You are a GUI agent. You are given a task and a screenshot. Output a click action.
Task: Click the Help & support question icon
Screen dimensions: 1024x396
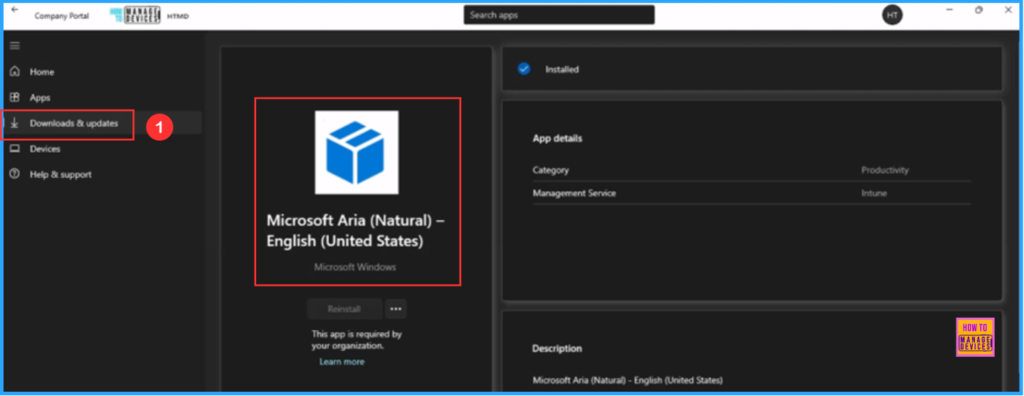tap(14, 174)
